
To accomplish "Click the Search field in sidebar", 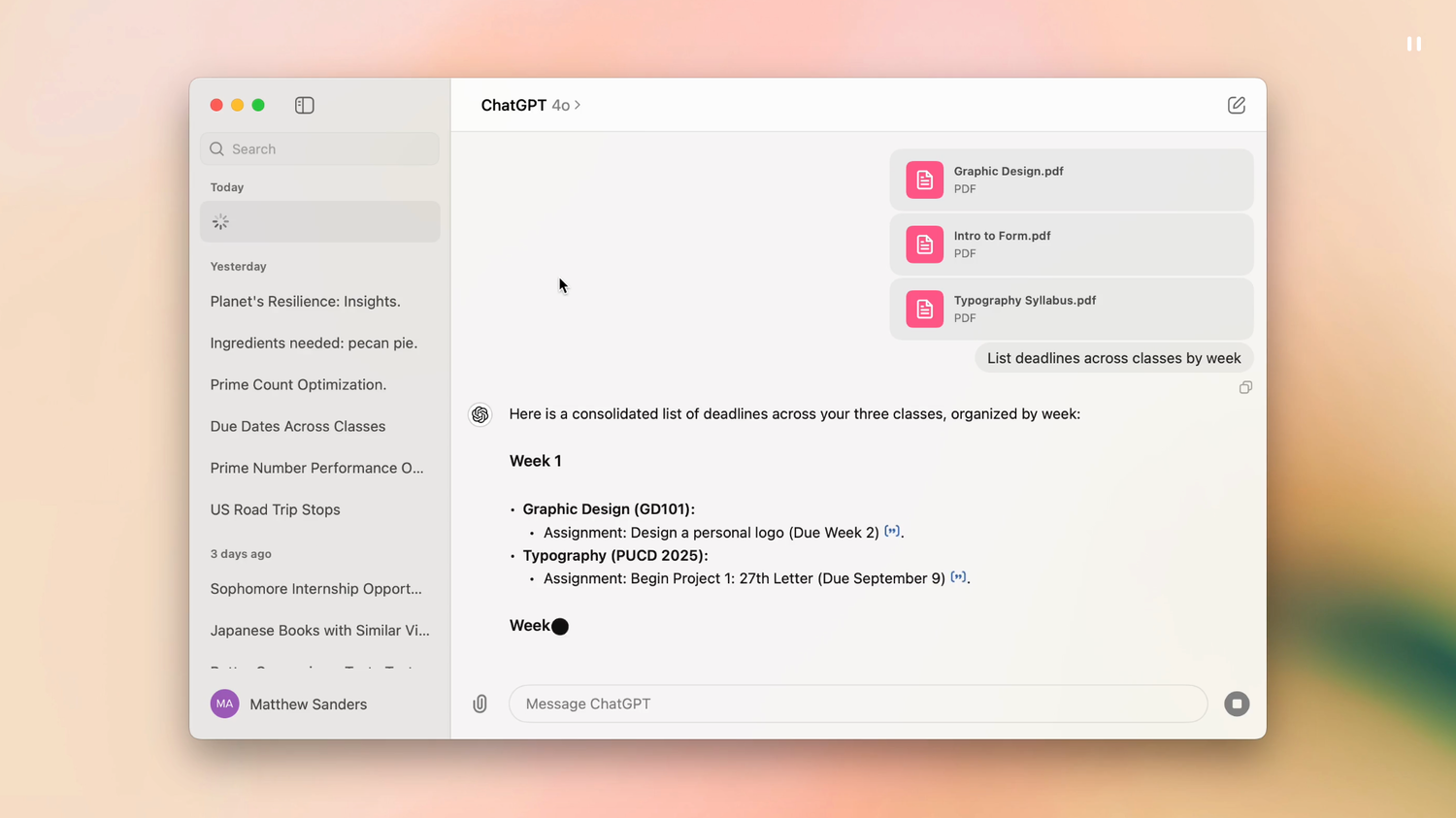I will point(319,148).
